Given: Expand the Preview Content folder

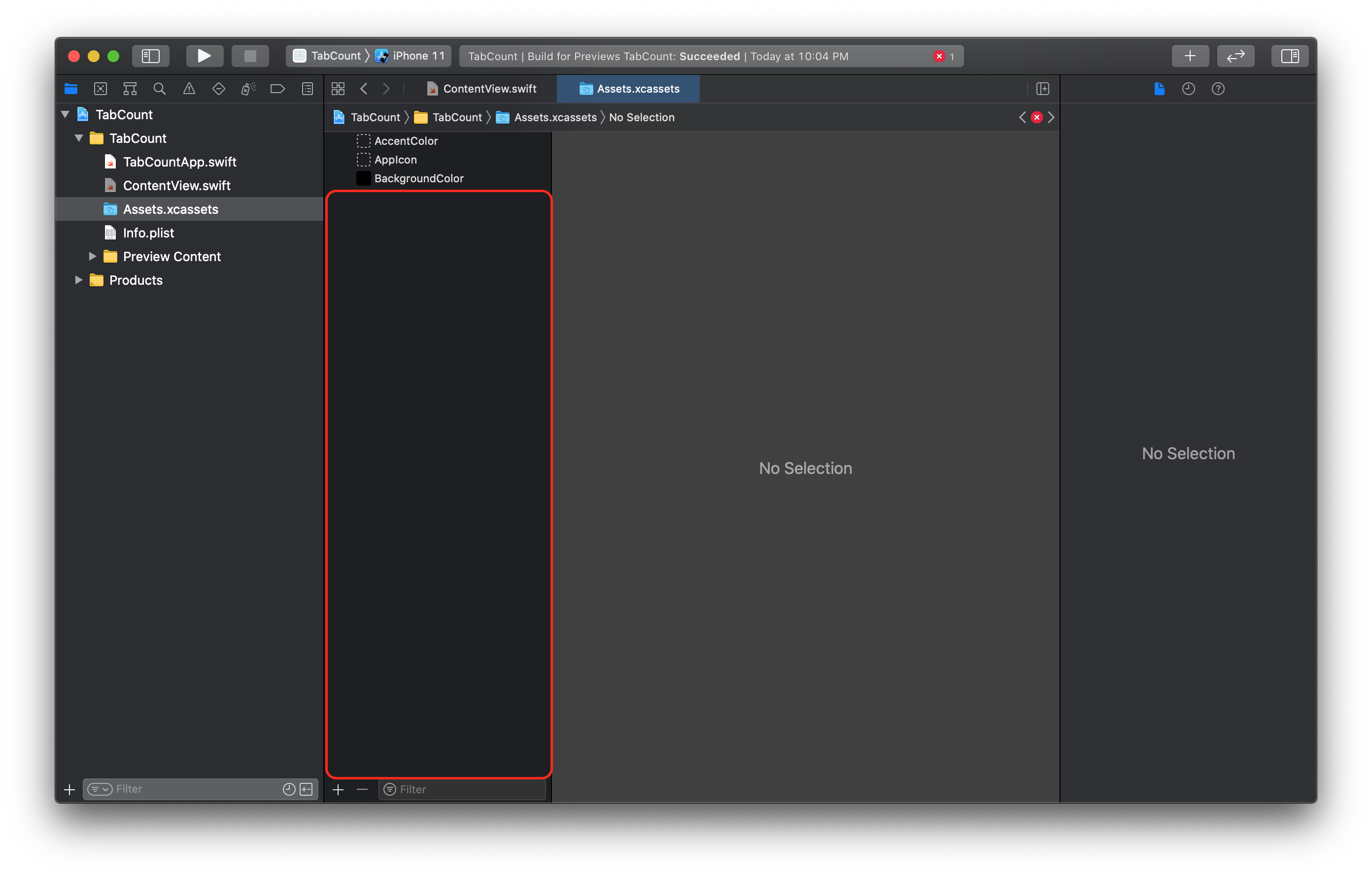Looking at the screenshot, I should click(92, 256).
